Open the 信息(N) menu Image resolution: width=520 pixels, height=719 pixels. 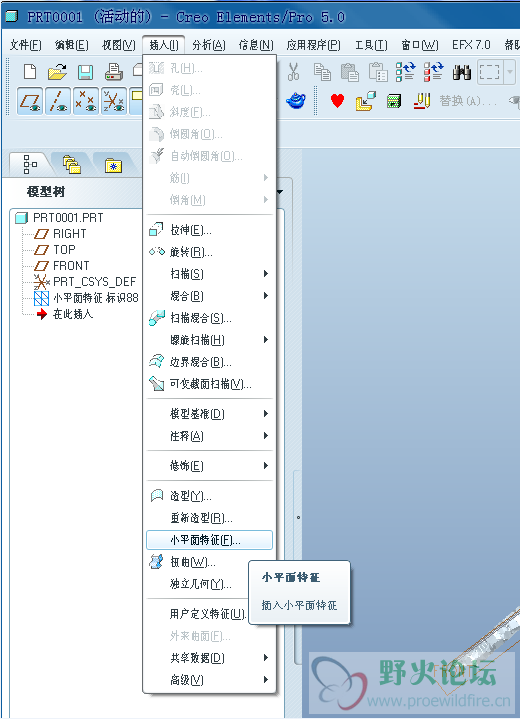pyautogui.click(x=256, y=45)
